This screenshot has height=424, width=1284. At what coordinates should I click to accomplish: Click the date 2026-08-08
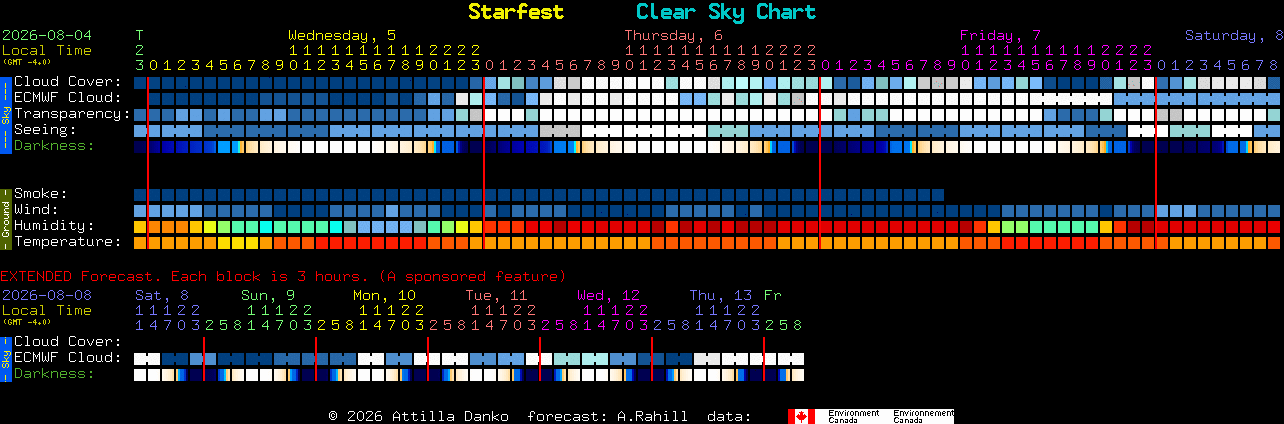point(47,295)
